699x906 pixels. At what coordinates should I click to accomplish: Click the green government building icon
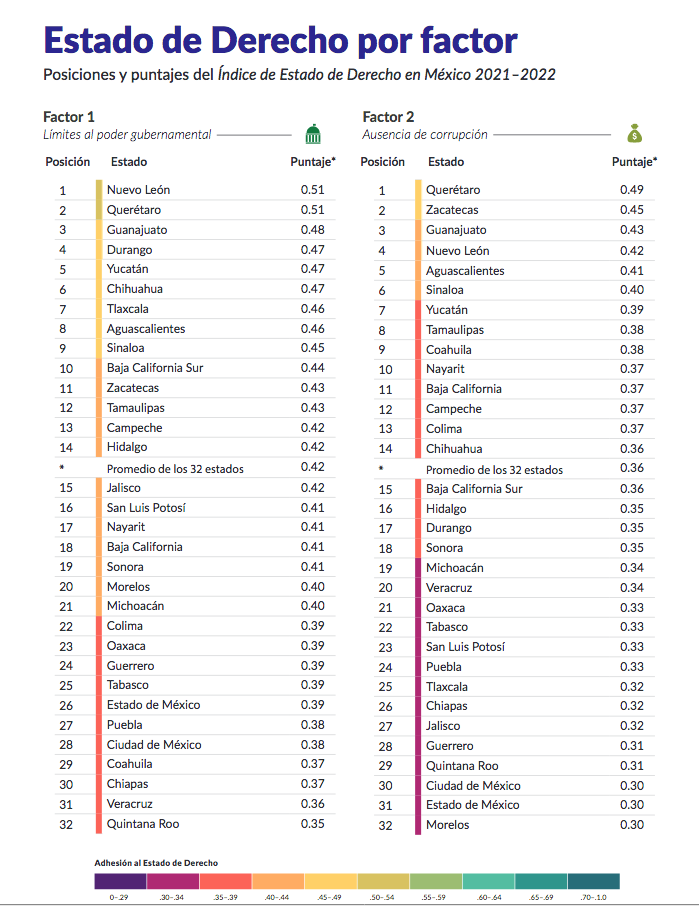click(x=313, y=134)
